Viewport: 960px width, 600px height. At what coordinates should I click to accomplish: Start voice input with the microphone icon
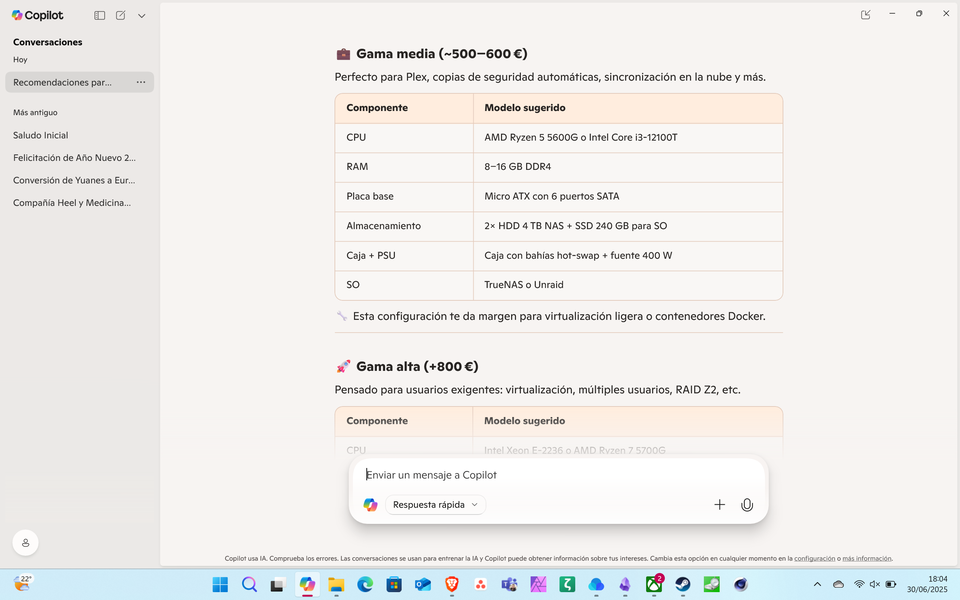click(746, 504)
